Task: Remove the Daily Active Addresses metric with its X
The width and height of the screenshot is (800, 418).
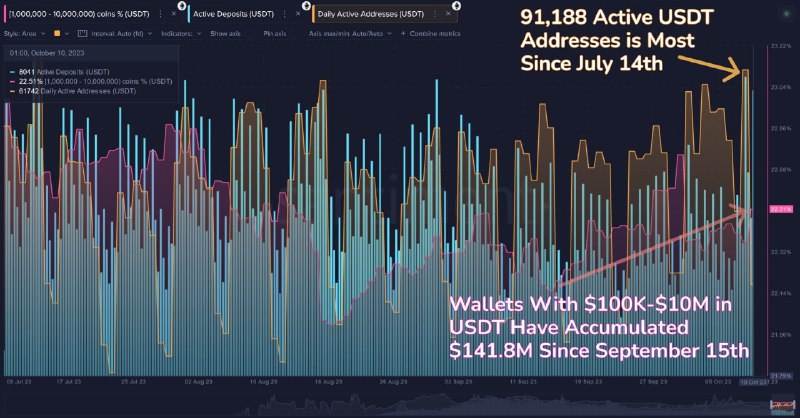Action: point(448,14)
